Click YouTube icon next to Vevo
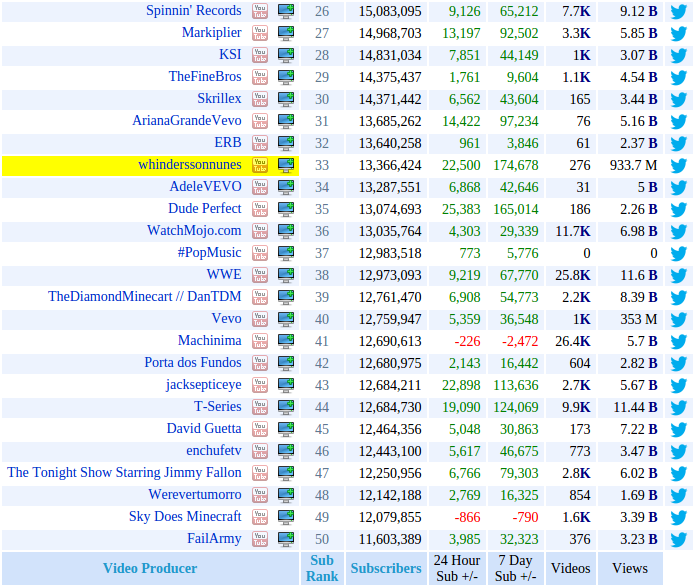Viewport: 694px width, 585px height. tap(260, 319)
